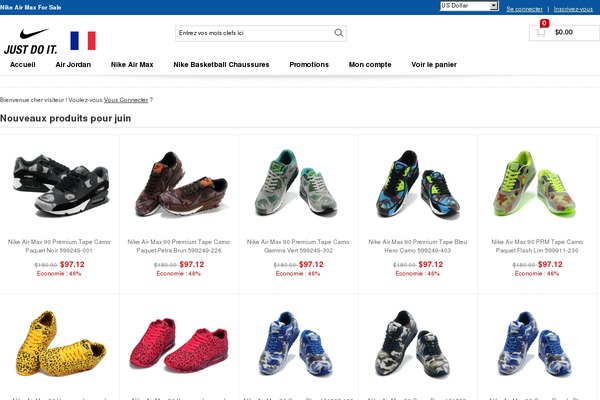Open the Bleu Hero Camo shoe image
Image resolution: width=600 pixels, height=400 pixels.
tap(417, 184)
